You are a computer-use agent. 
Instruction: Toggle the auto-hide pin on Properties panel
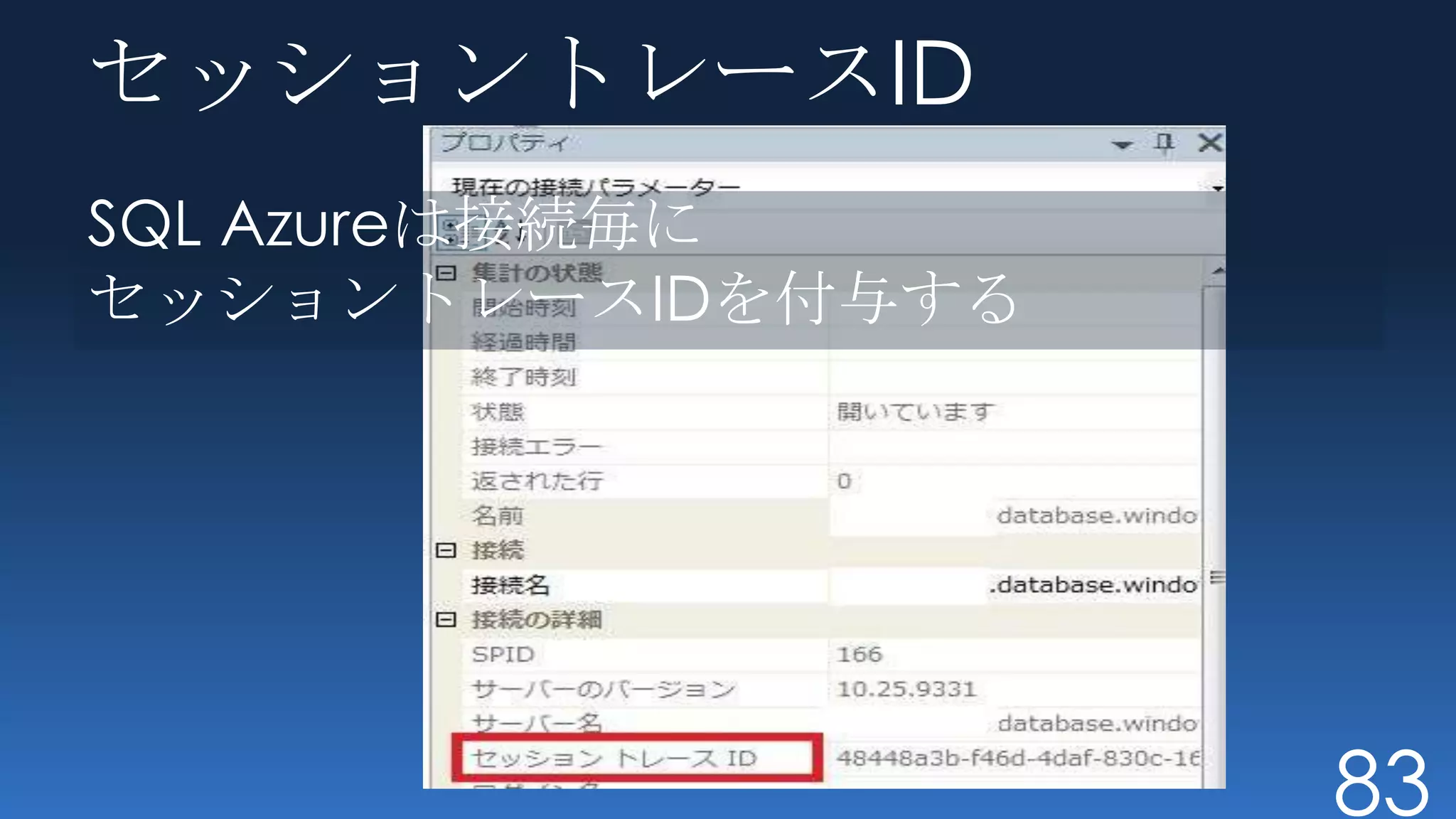tap(1164, 144)
